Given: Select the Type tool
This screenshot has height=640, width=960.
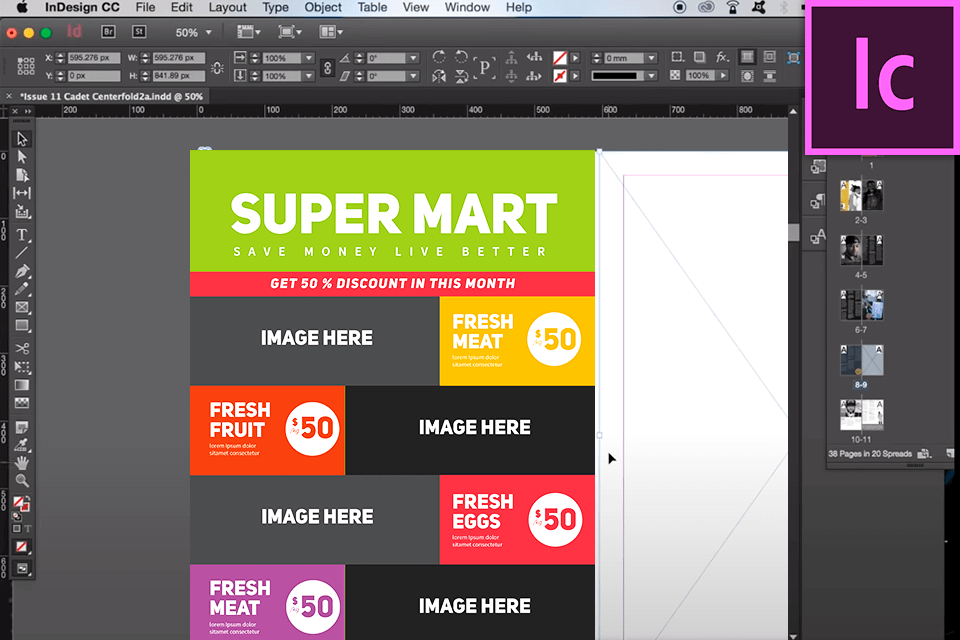Looking at the screenshot, I should pyautogui.click(x=22, y=235).
